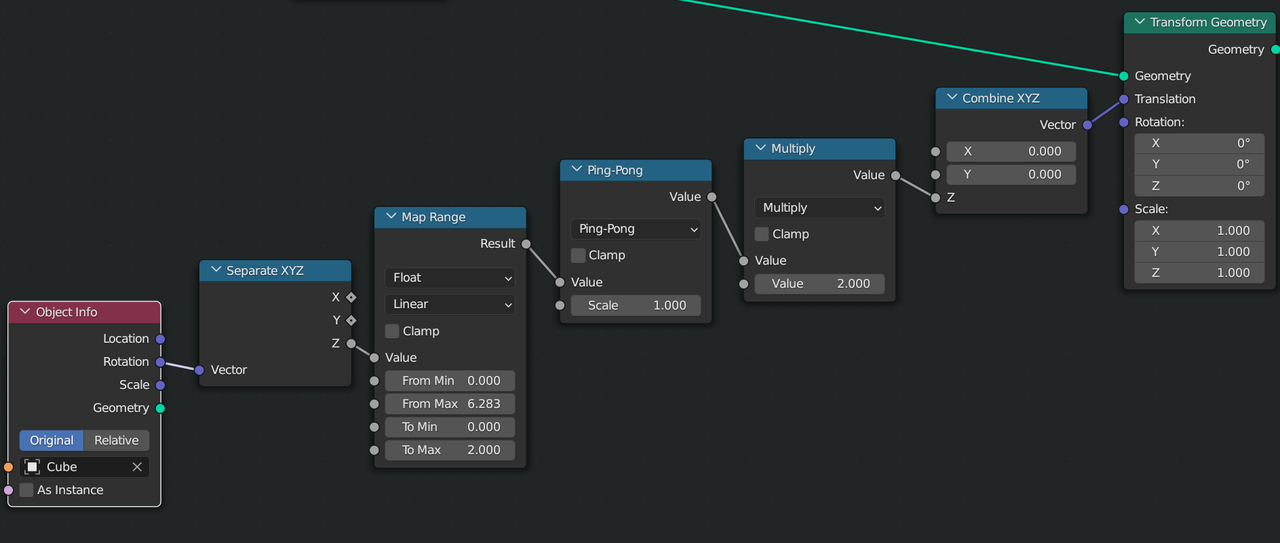Click the Separate XYZ Vector input socket
Image resolution: width=1280 pixels, height=543 pixels.
(200, 370)
